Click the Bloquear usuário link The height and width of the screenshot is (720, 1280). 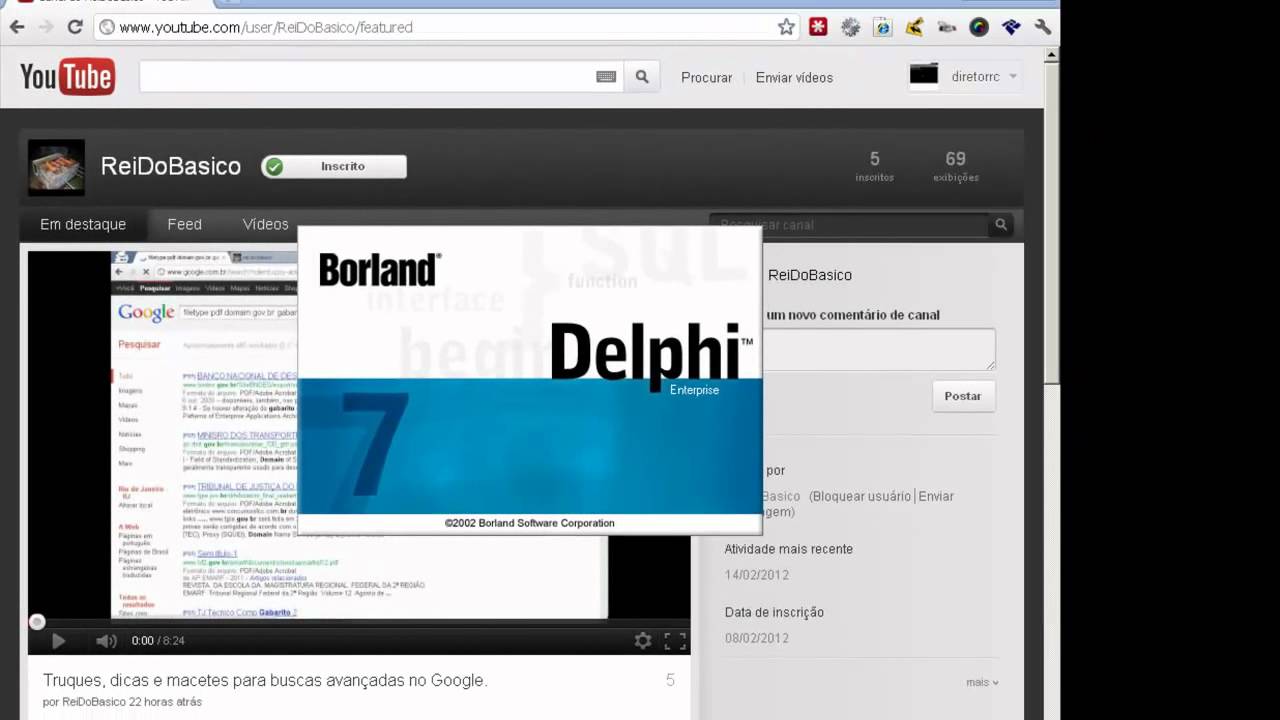point(861,496)
